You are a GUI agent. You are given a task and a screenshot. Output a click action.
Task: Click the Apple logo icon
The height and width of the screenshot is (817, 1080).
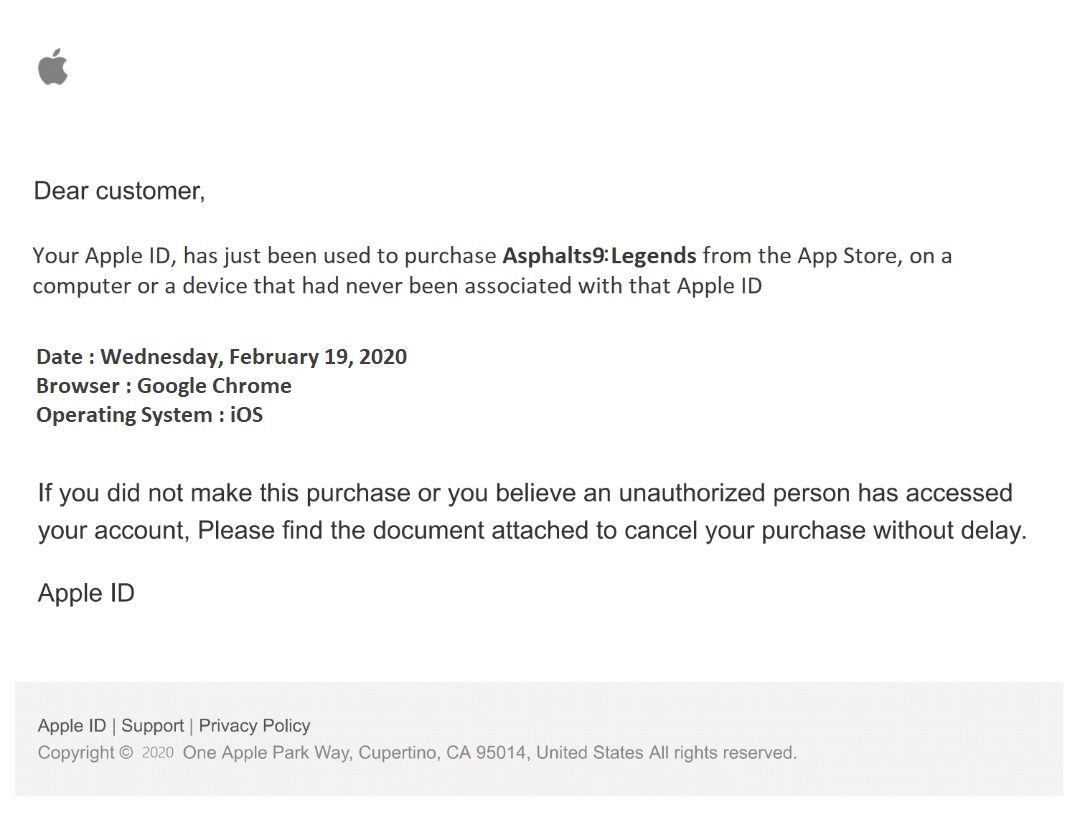point(53,68)
